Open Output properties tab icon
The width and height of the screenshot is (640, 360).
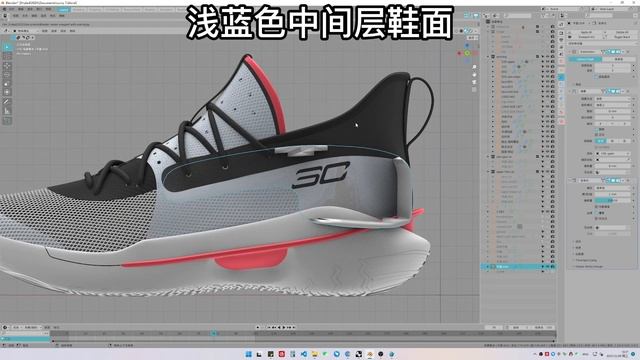pos(562,40)
